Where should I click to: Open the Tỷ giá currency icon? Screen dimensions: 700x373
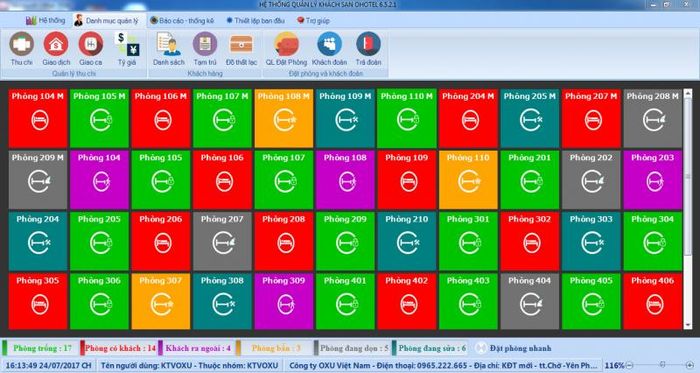pyautogui.click(x=127, y=49)
